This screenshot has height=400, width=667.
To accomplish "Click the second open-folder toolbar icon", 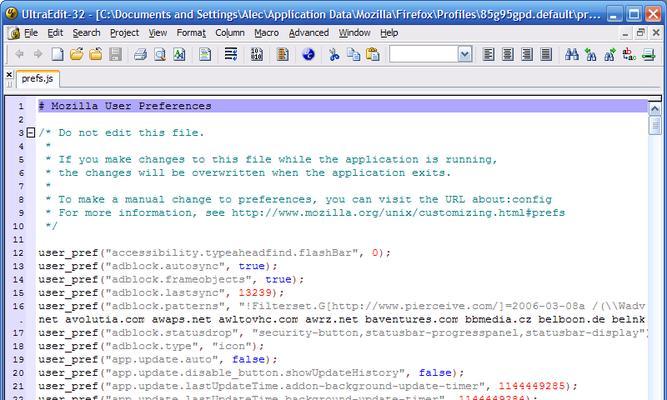I will [x=96, y=54].
